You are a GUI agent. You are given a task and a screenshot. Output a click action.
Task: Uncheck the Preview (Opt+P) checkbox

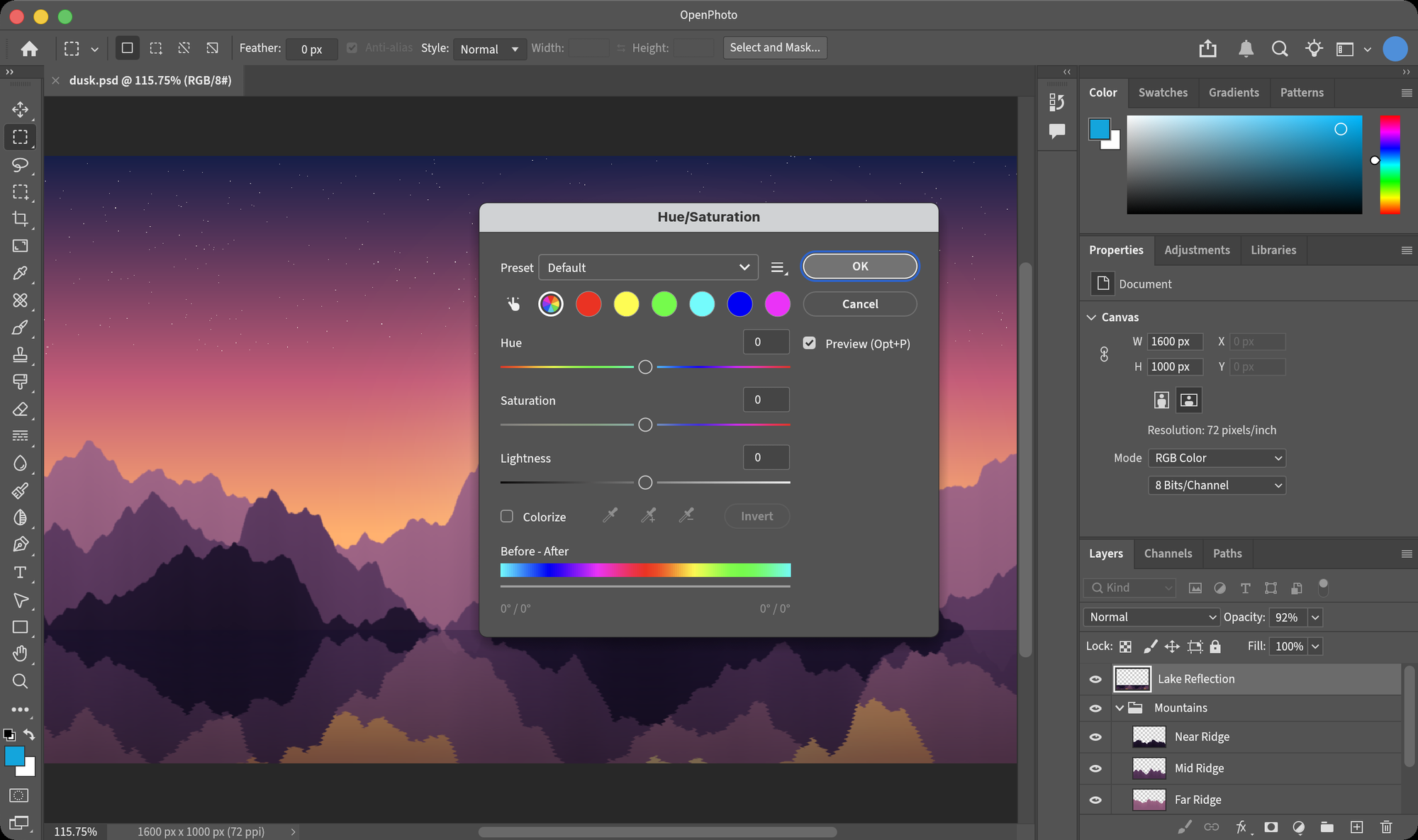809,343
